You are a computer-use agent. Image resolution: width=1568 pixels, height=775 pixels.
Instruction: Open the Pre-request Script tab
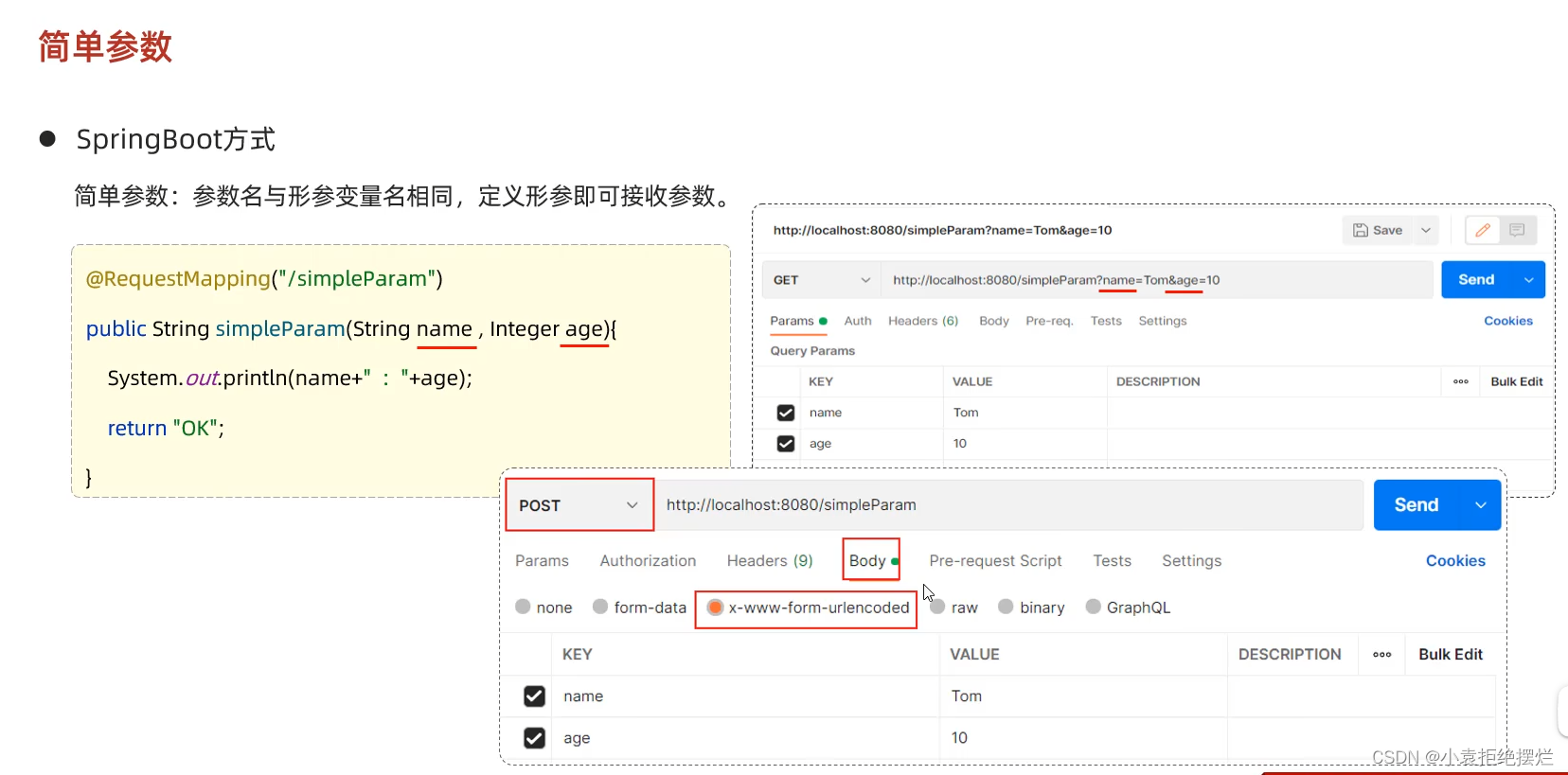pyautogui.click(x=995, y=560)
